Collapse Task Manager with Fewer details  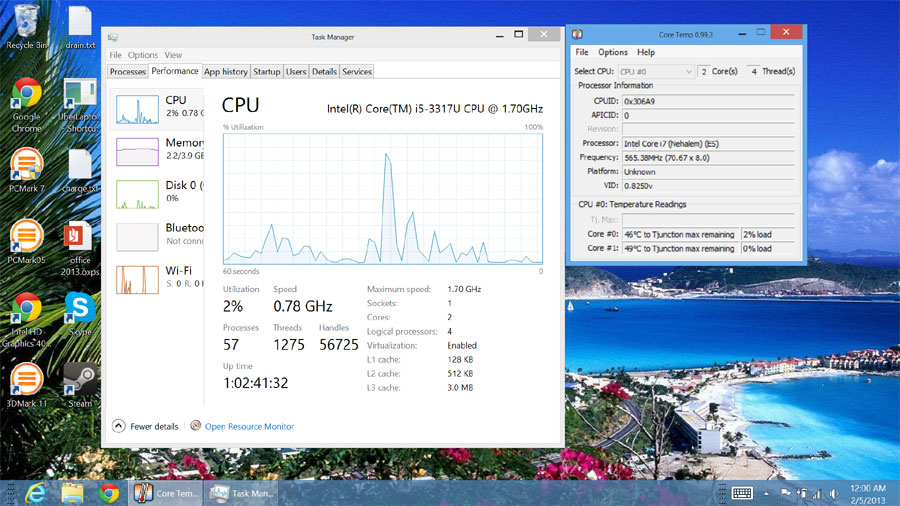pyautogui.click(x=145, y=426)
